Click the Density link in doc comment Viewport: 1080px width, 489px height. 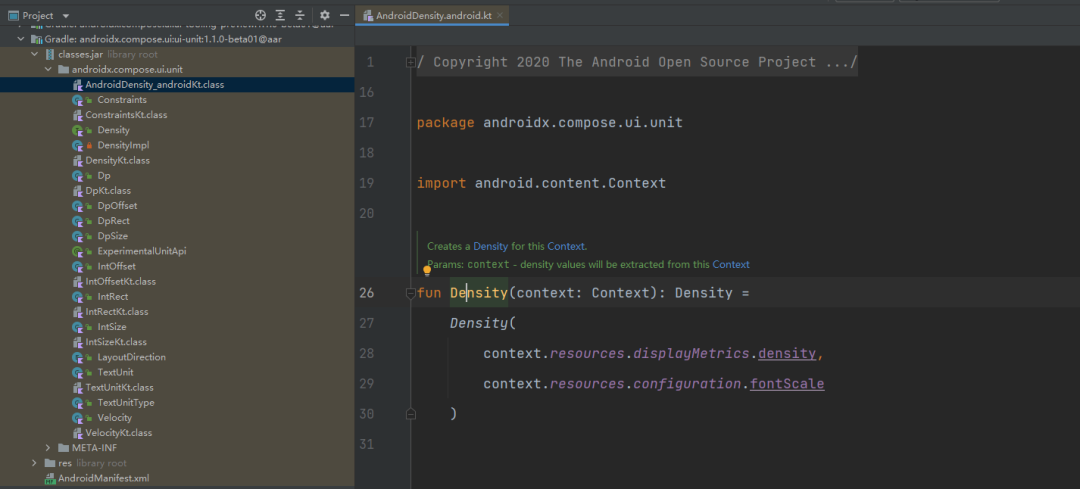pyautogui.click(x=490, y=246)
